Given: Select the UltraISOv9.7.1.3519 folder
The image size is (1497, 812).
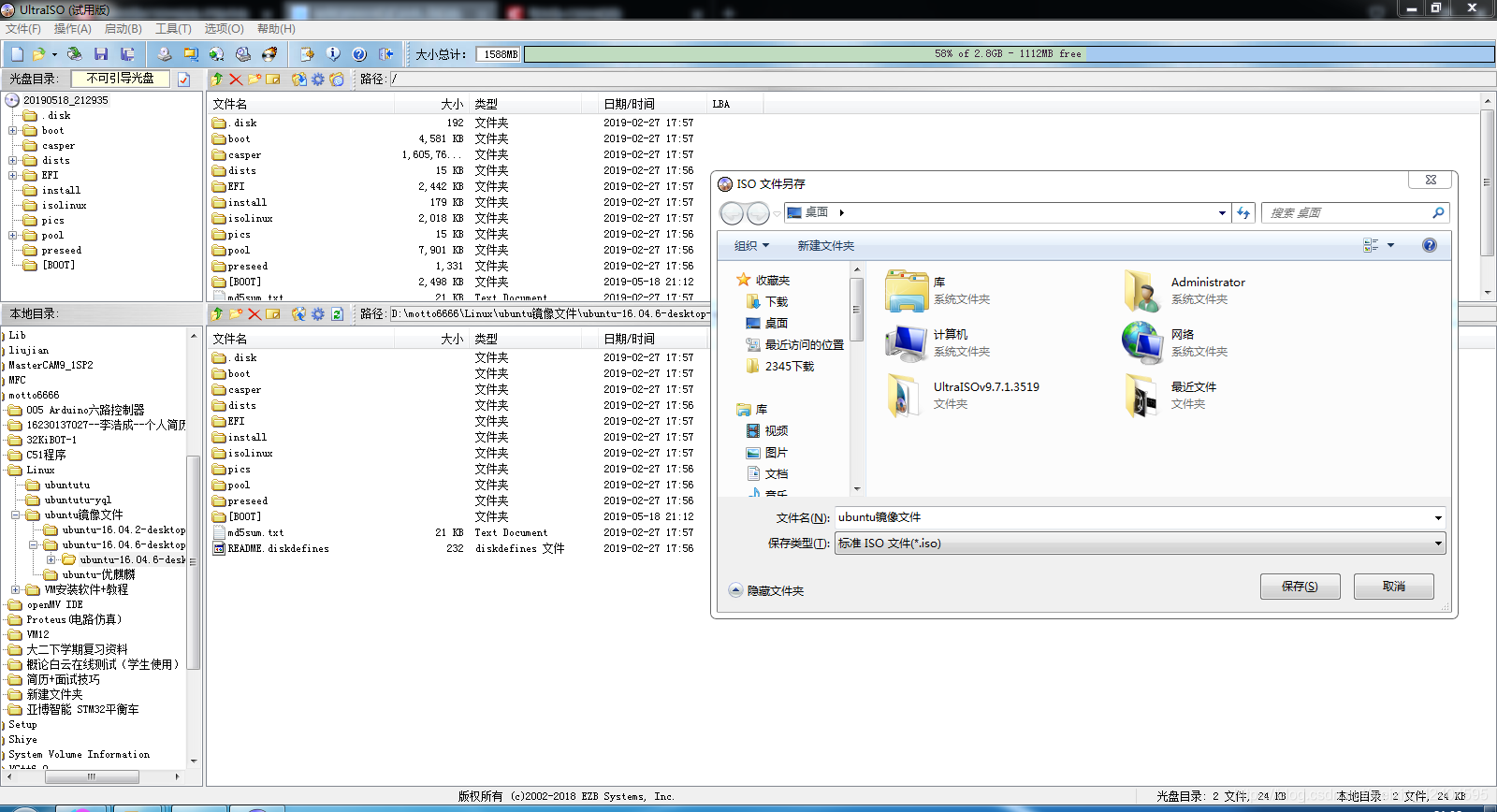Looking at the screenshot, I should (963, 395).
